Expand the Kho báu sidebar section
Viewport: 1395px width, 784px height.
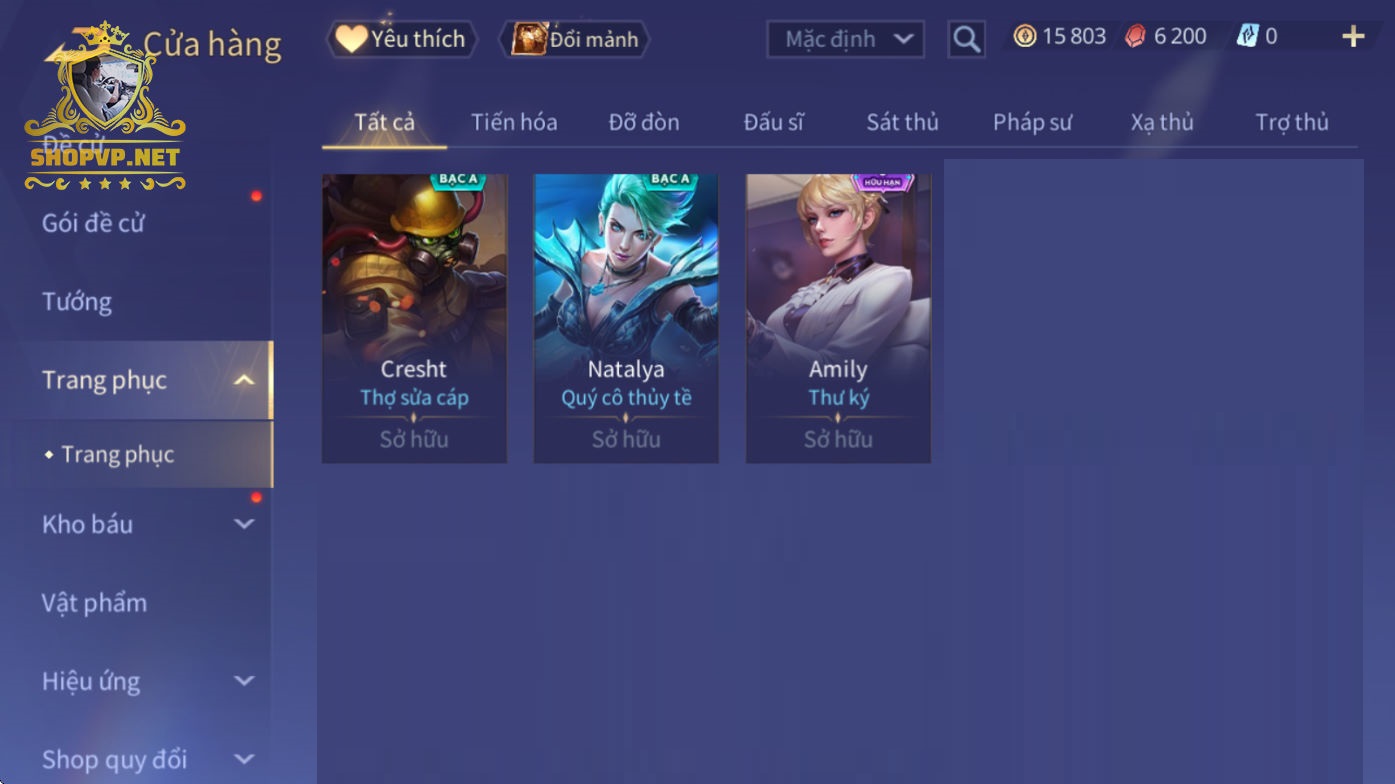pyautogui.click(x=244, y=524)
